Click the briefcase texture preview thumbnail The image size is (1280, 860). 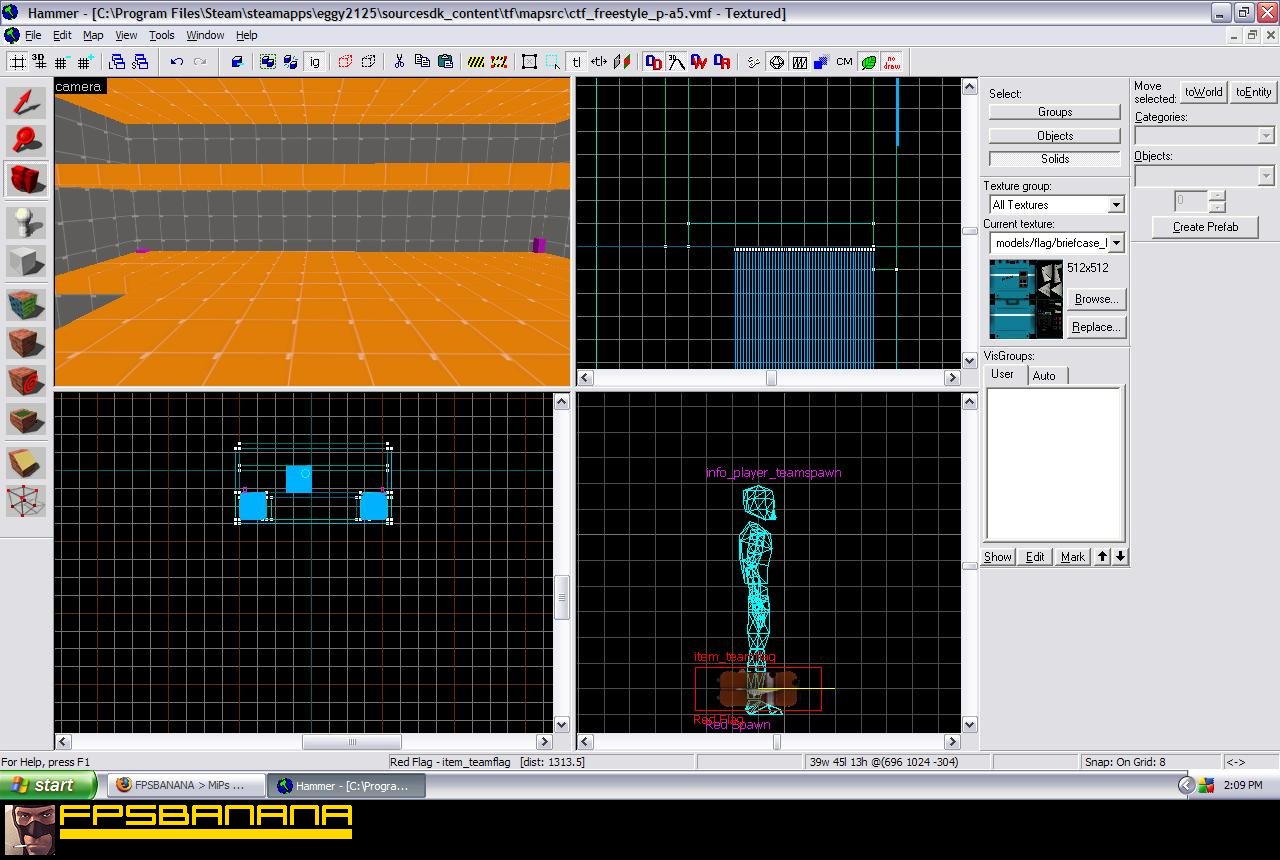coord(1026,300)
